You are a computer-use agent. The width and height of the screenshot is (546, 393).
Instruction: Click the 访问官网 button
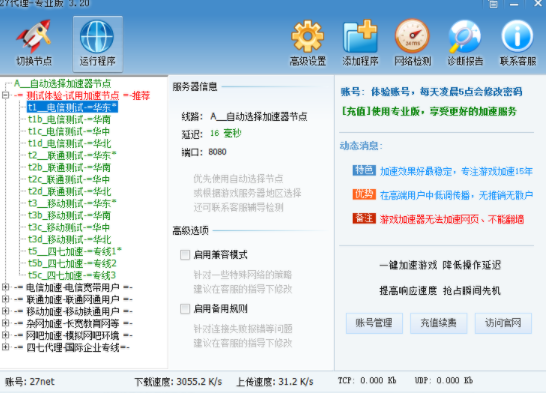click(x=503, y=323)
